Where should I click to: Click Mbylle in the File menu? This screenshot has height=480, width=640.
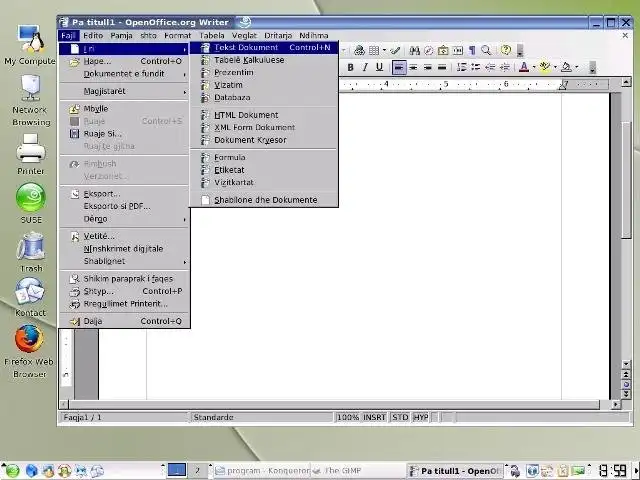tap(124, 109)
